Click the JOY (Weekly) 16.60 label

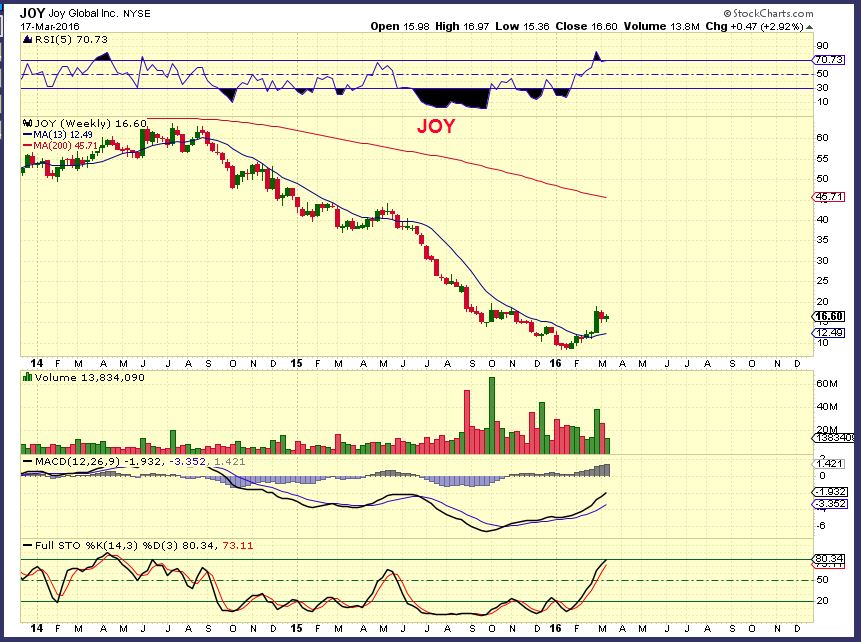coord(91,124)
